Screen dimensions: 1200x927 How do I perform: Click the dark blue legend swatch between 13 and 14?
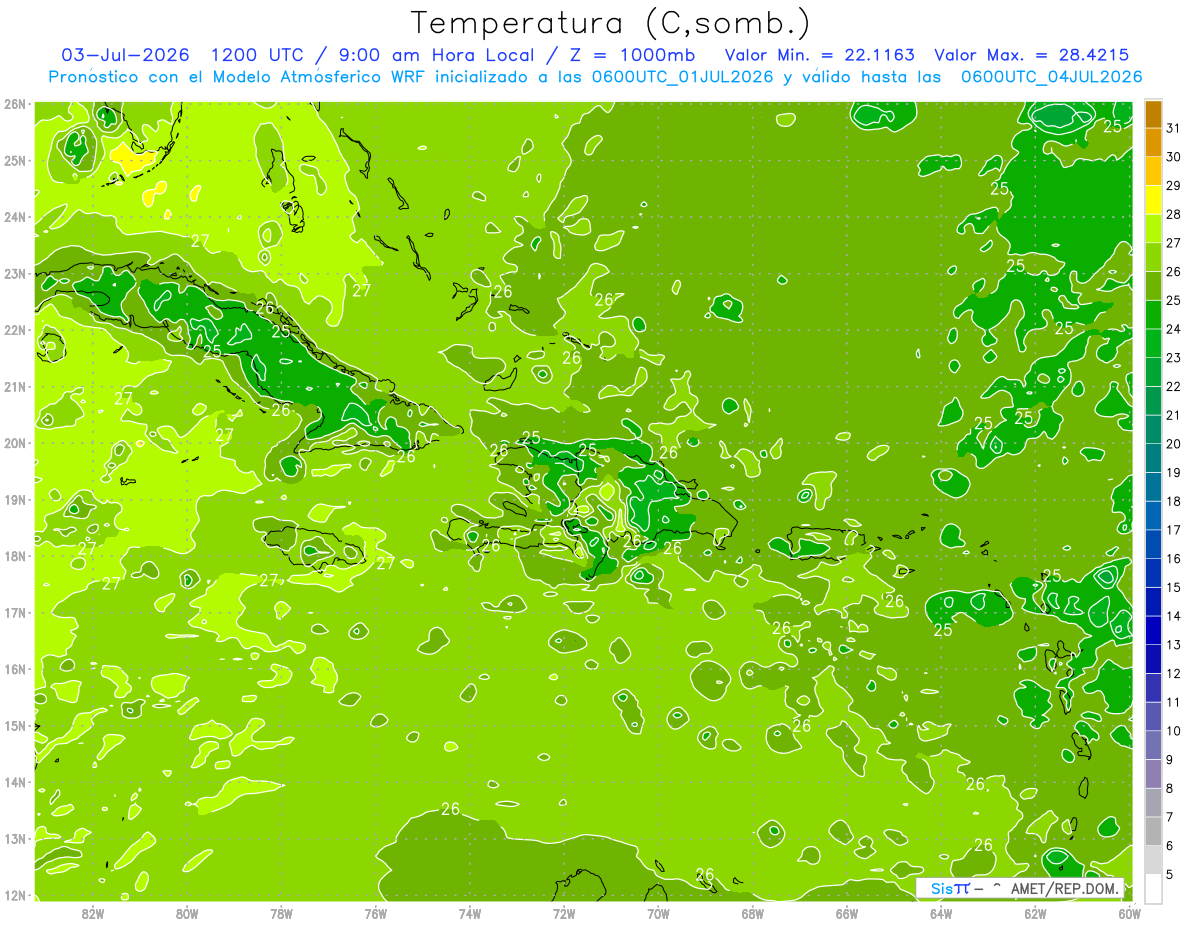pos(1153,630)
